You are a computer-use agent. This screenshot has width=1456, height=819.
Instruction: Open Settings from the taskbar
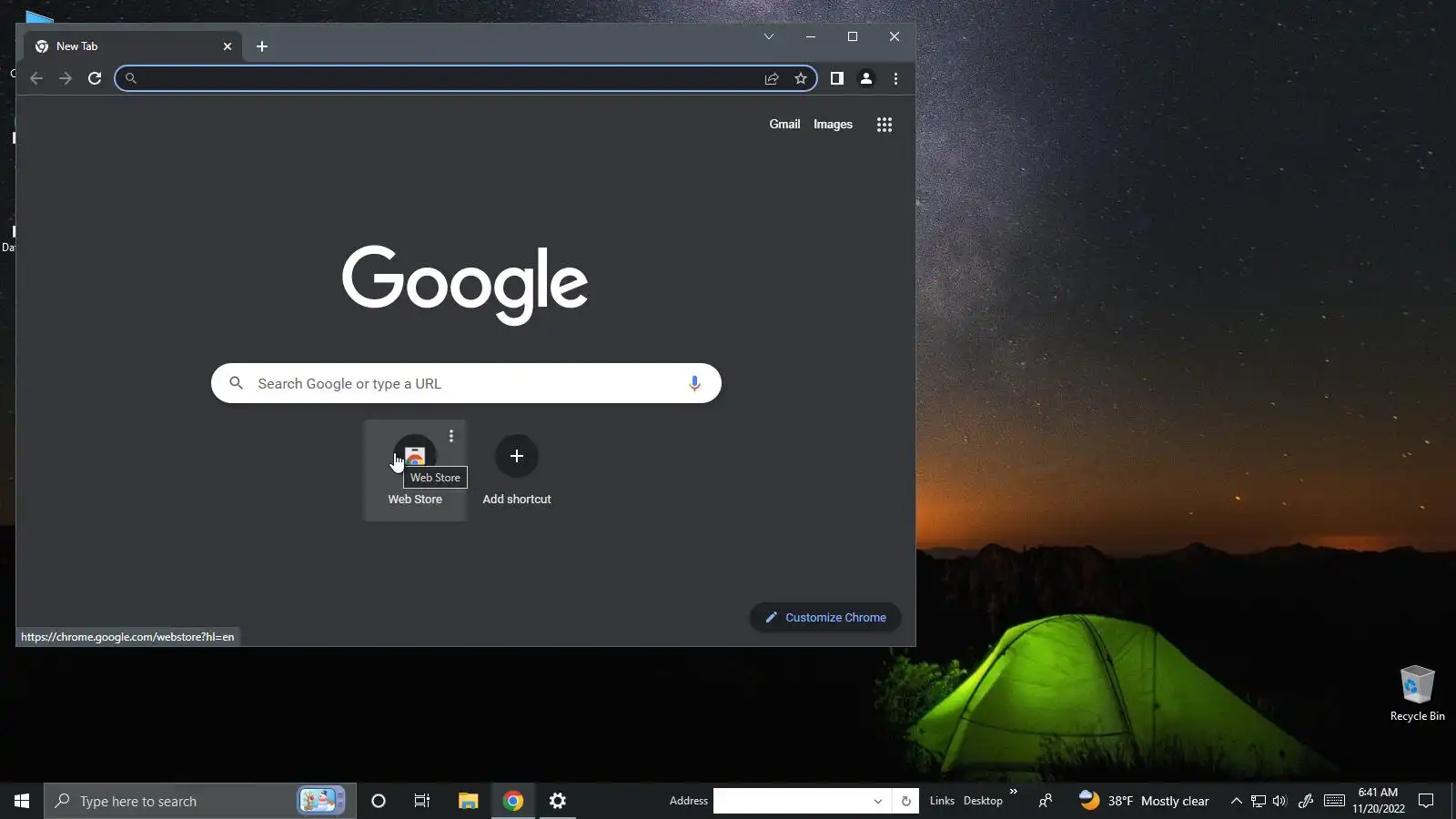[x=558, y=801]
